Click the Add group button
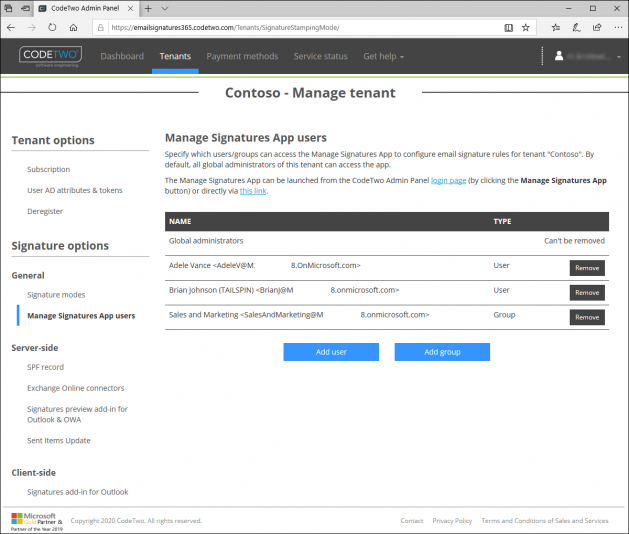 (x=442, y=352)
